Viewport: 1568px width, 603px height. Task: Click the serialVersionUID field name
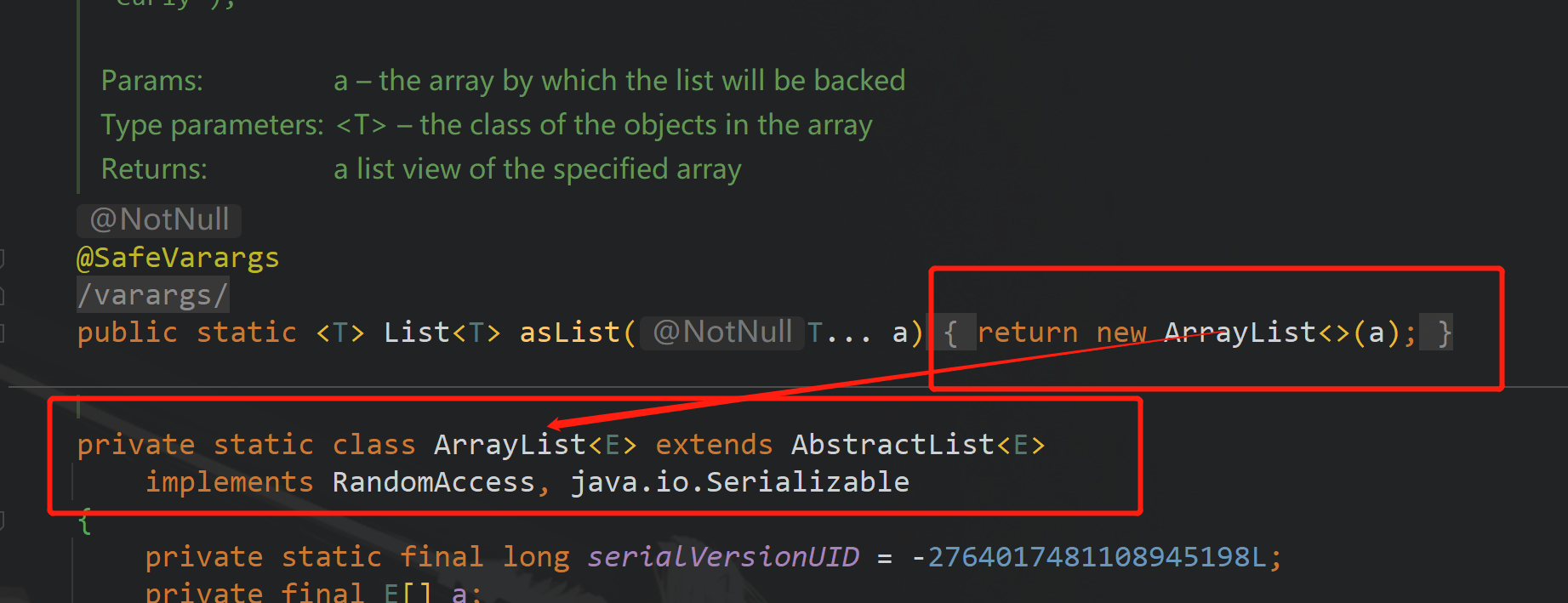tap(722, 557)
